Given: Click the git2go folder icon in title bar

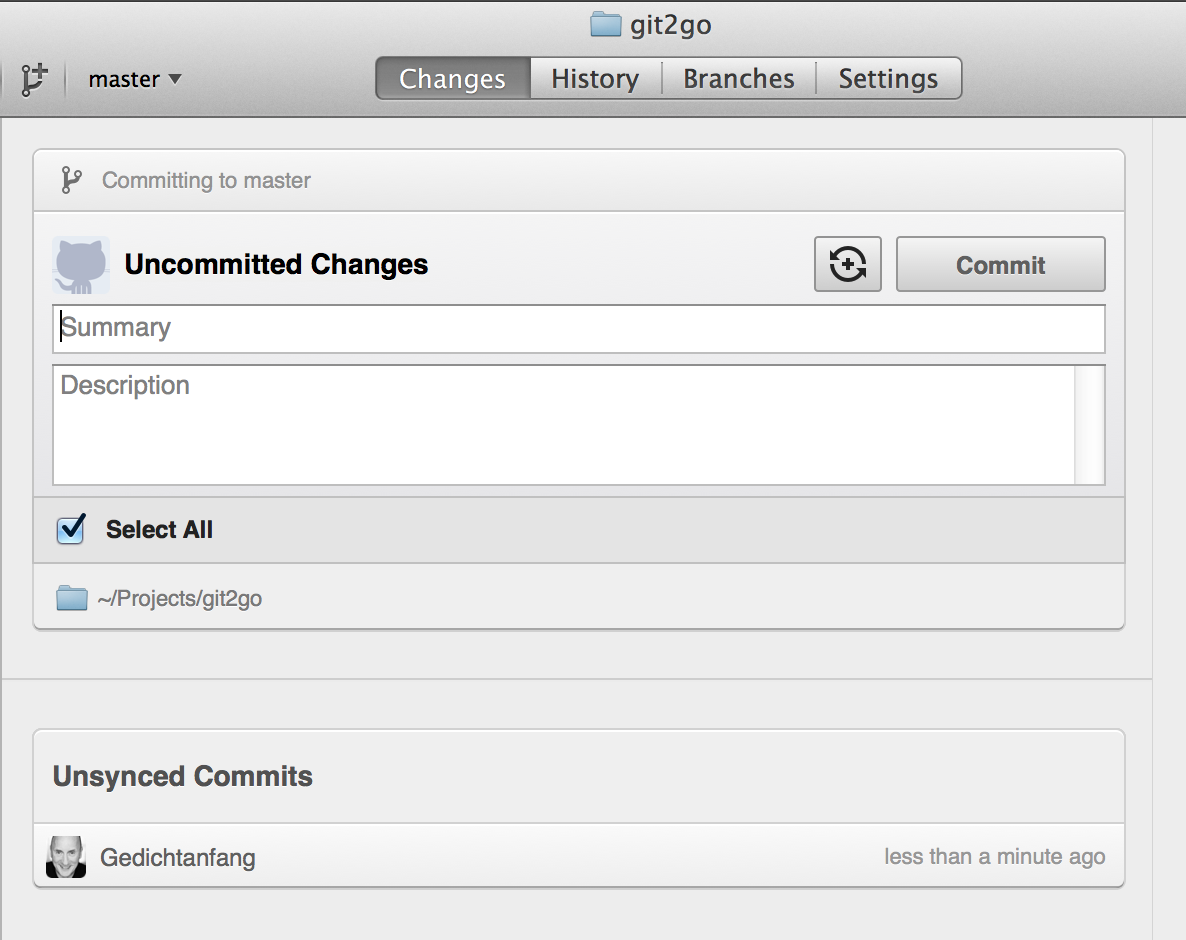Looking at the screenshot, I should (x=605, y=25).
